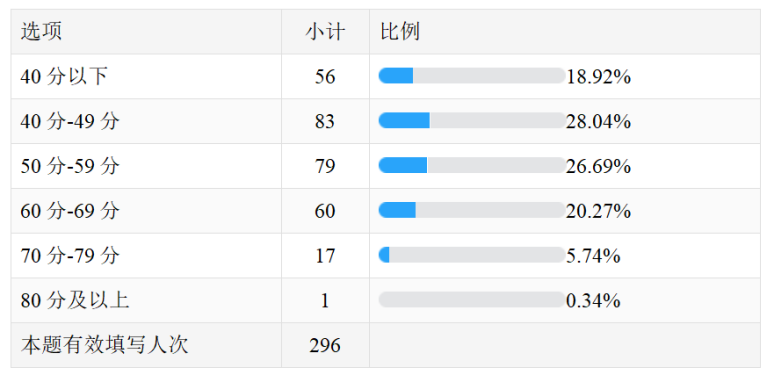Select the 80分及以上 option label

[75, 301]
